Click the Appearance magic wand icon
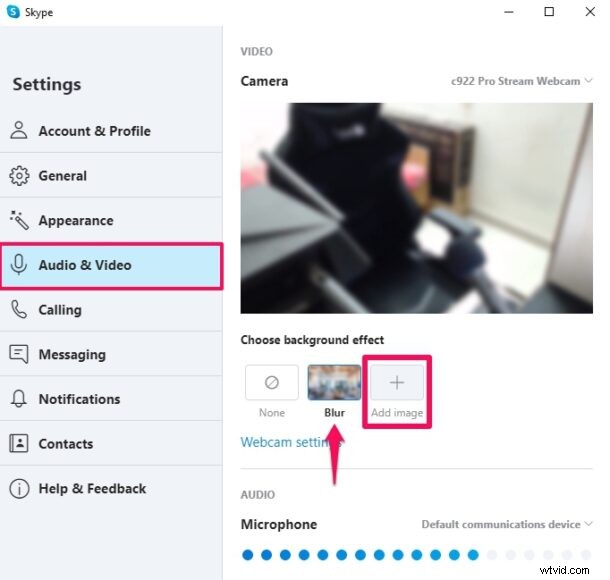Screen dimensions: 610x580 click(x=19, y=220)
